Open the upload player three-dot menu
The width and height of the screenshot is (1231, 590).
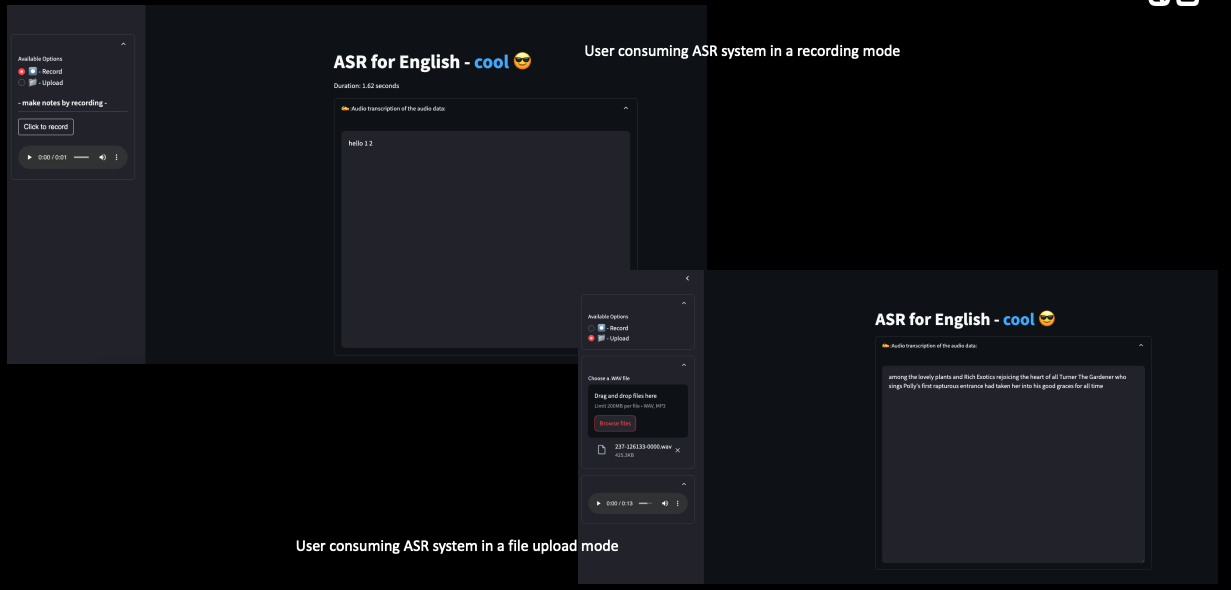[x=678, y=503]
